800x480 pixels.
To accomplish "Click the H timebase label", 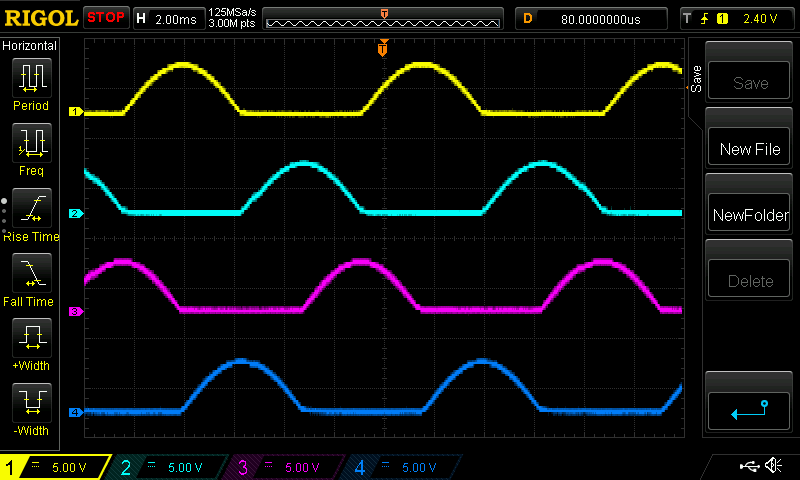I will point(141,19).
